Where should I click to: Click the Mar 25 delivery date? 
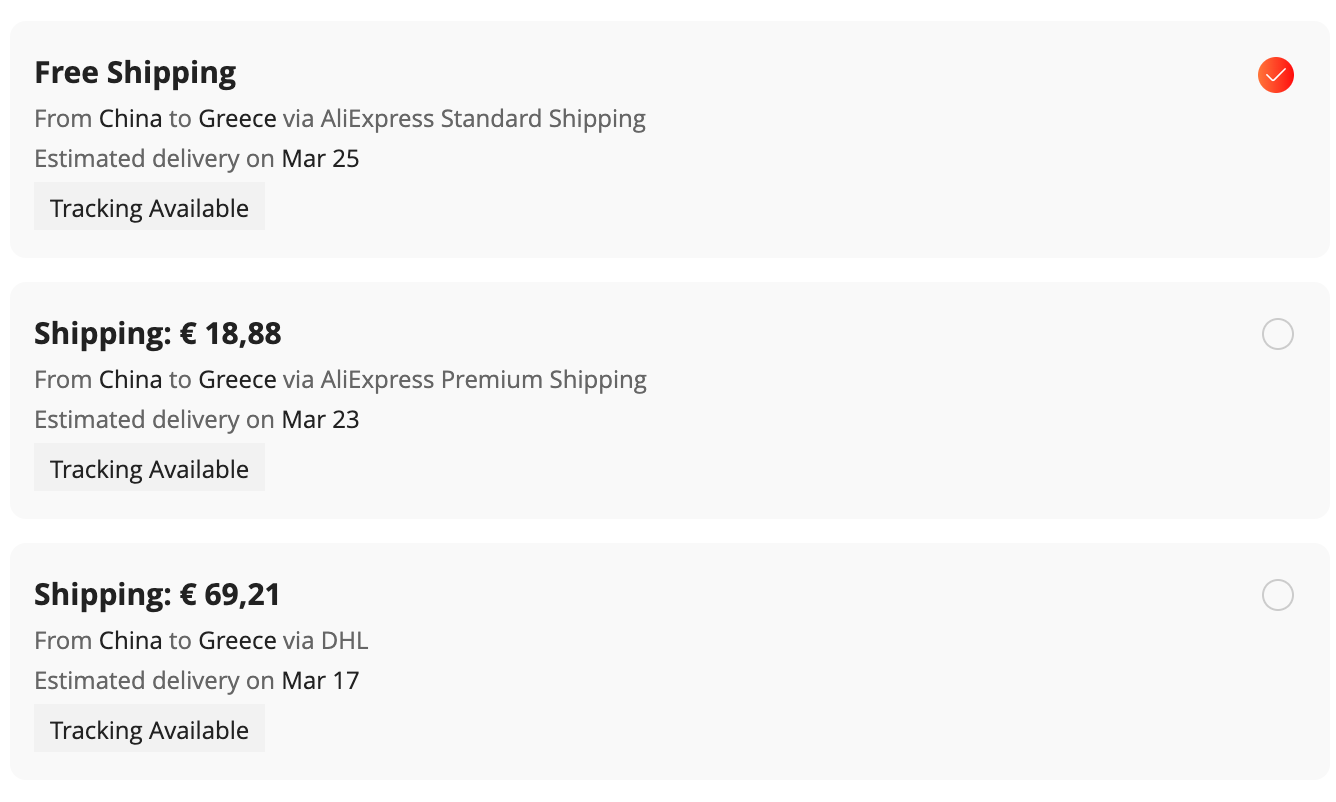[x=320, y=159]
